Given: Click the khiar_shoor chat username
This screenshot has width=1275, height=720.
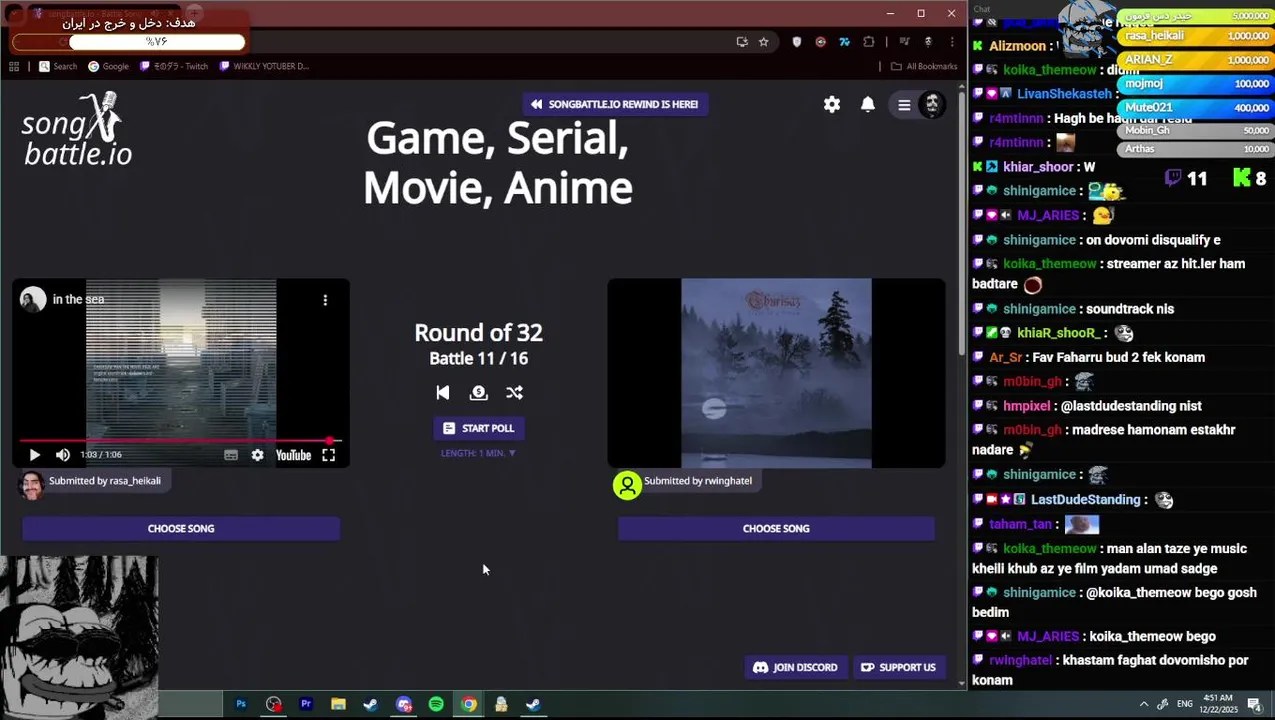Looking at the screenshot, I should 1038,167.
